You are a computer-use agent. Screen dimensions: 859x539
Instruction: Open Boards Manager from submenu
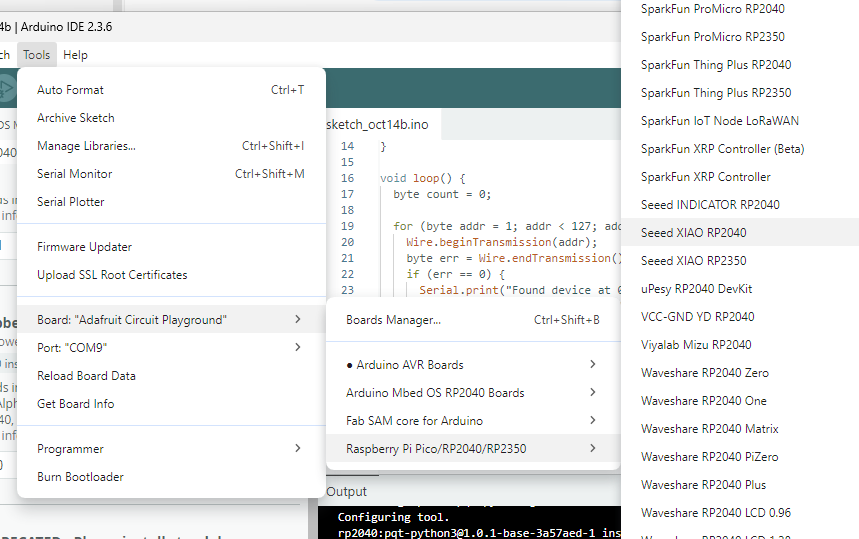(393, 321)
